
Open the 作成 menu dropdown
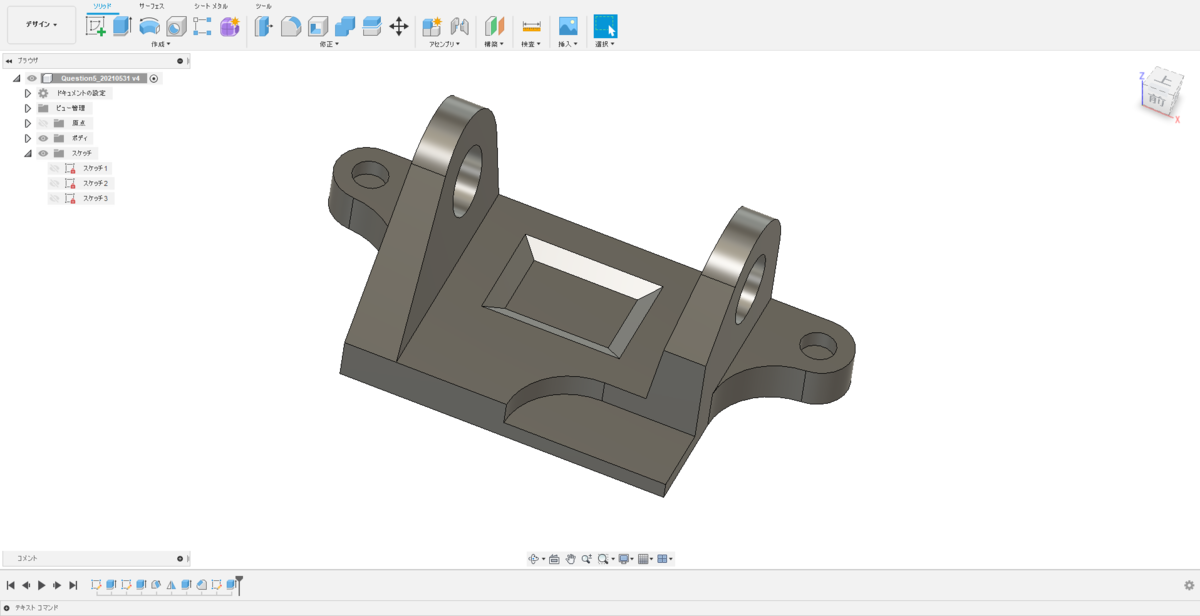click(x=160, y=44)
